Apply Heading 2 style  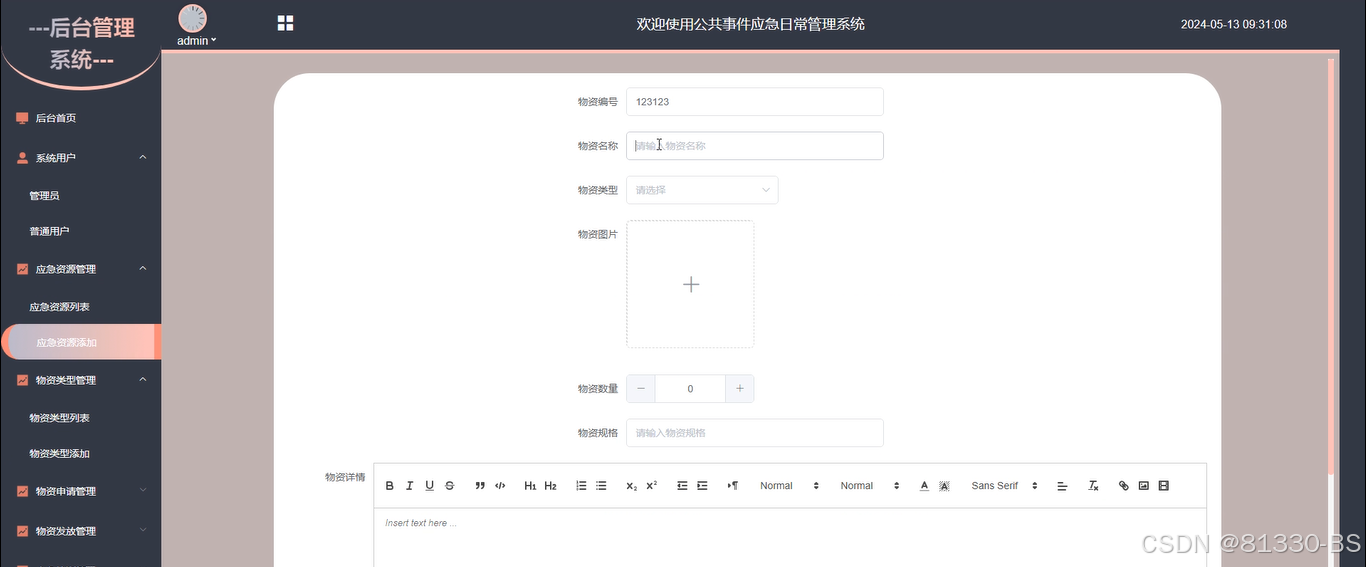(550, 486)
